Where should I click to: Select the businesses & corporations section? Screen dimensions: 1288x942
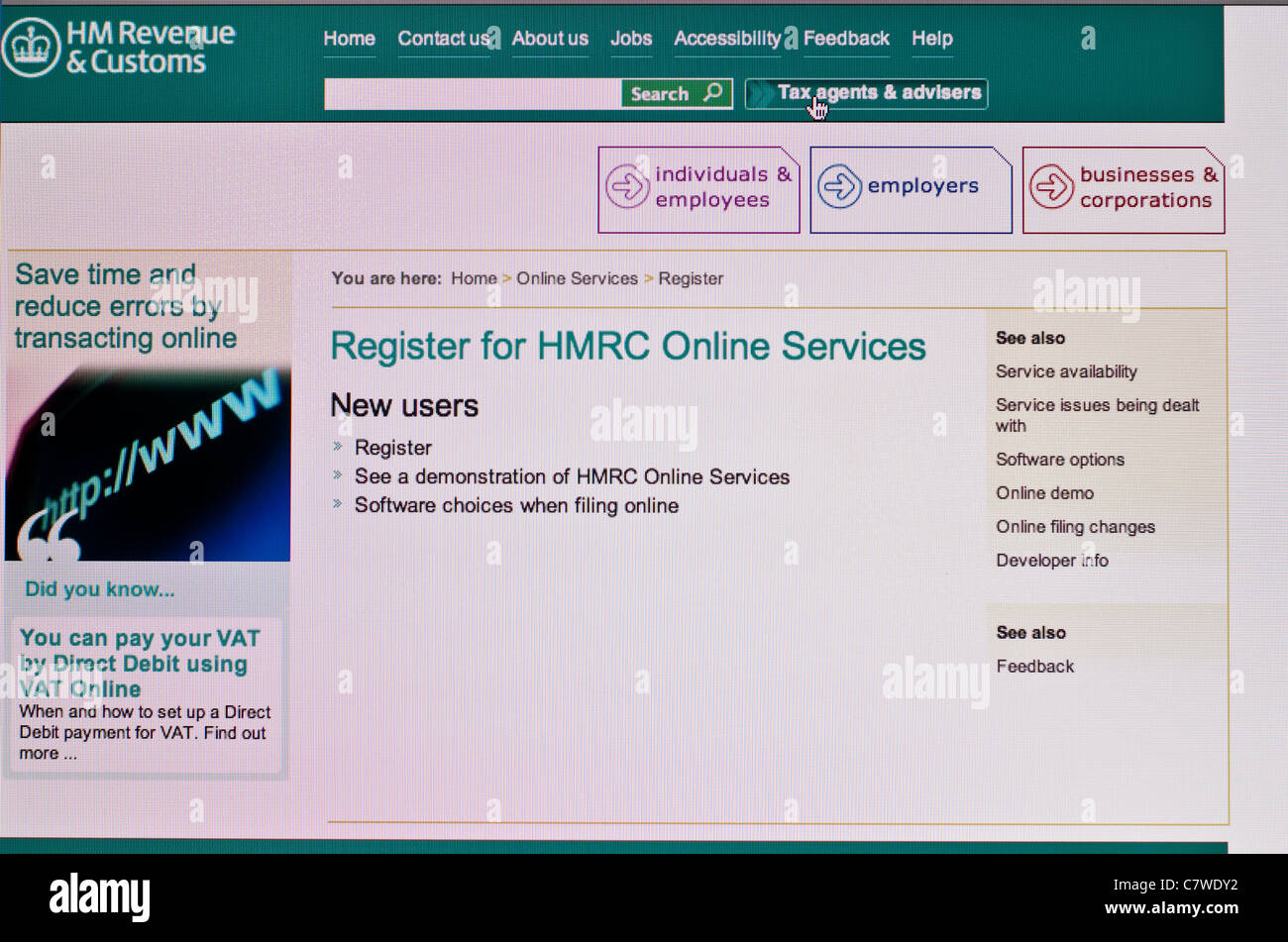(x=1123, y=190)
